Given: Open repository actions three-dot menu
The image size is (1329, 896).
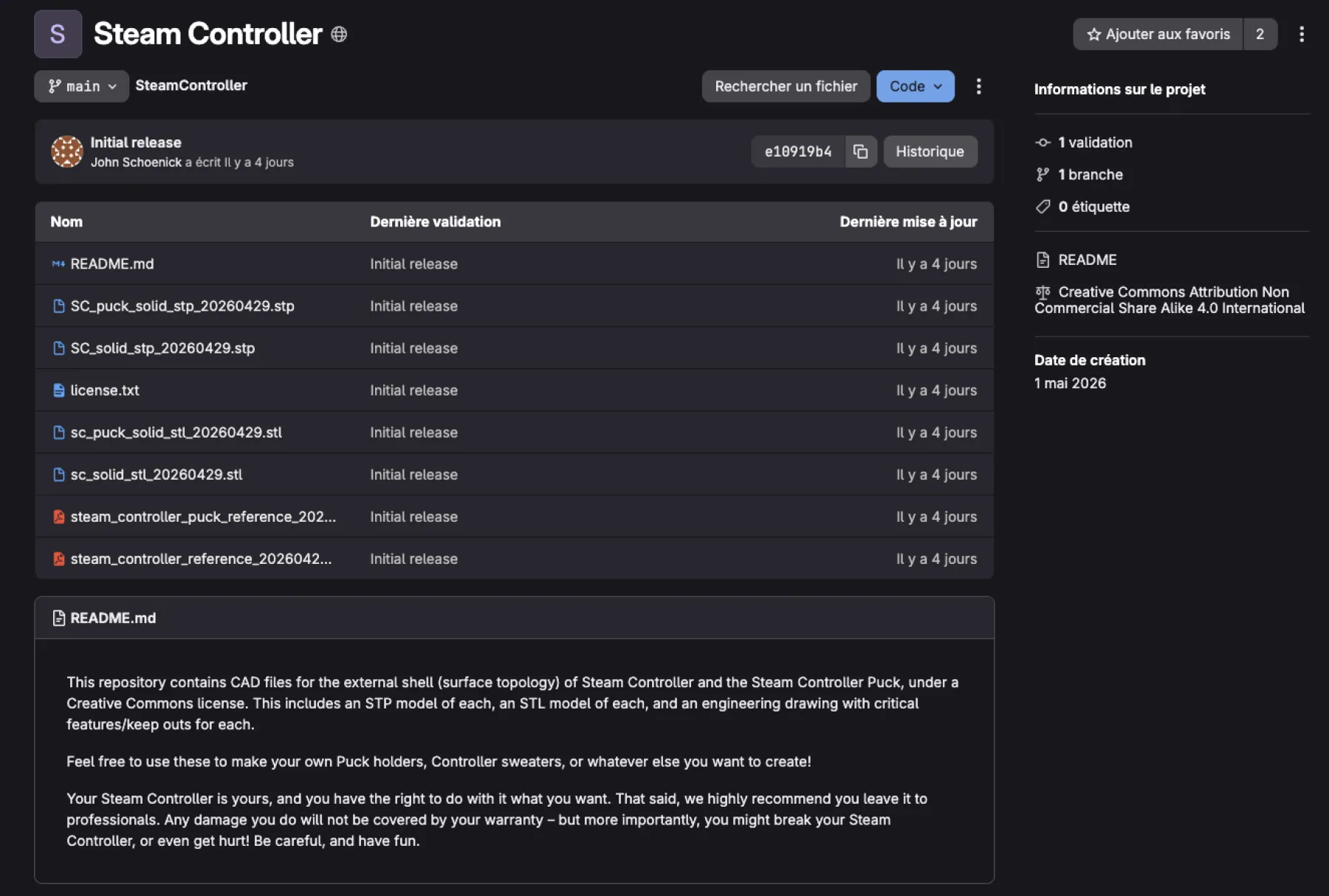Looking at the screenshot, I should pos(978,86).
